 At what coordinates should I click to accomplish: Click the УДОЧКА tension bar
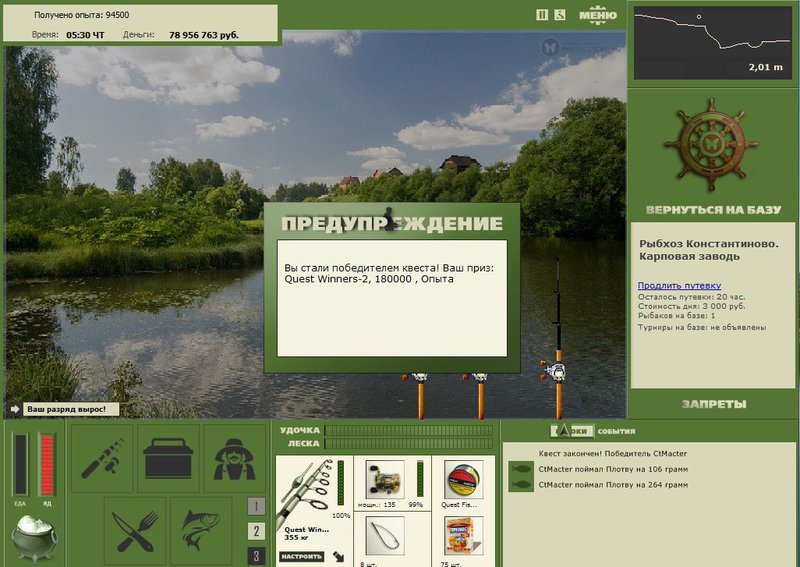tap(409, 430)
